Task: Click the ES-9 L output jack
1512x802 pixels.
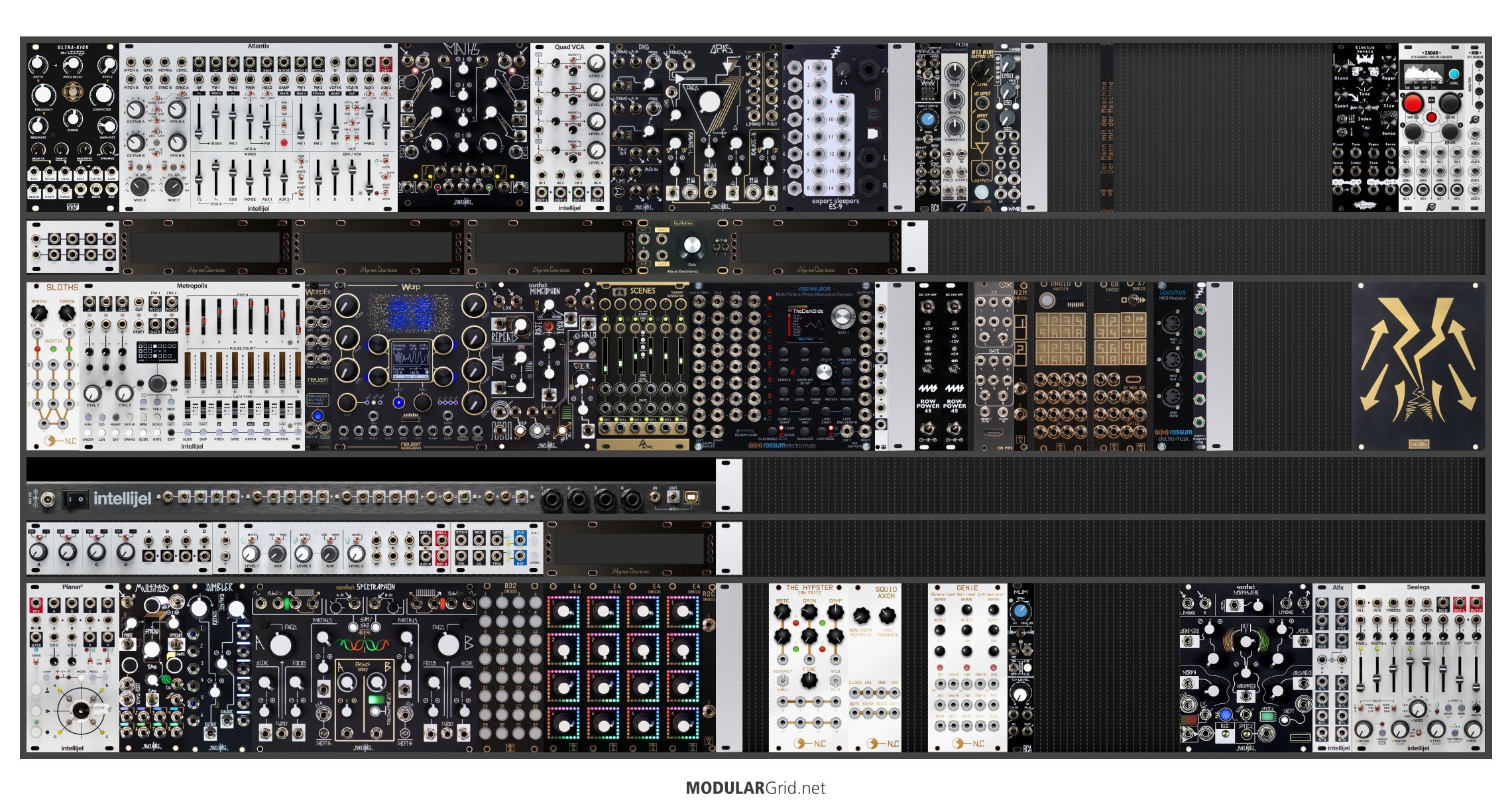Action: coord(867,158)
